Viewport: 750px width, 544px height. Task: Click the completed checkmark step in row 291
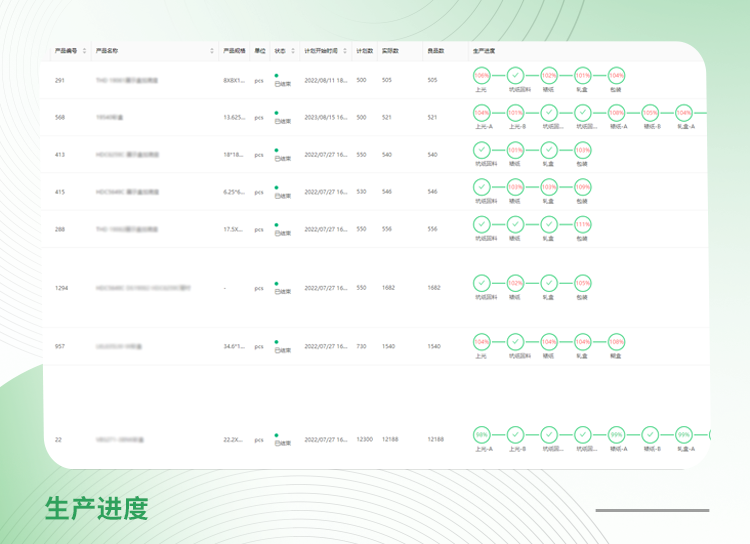[x=515, y=76]
